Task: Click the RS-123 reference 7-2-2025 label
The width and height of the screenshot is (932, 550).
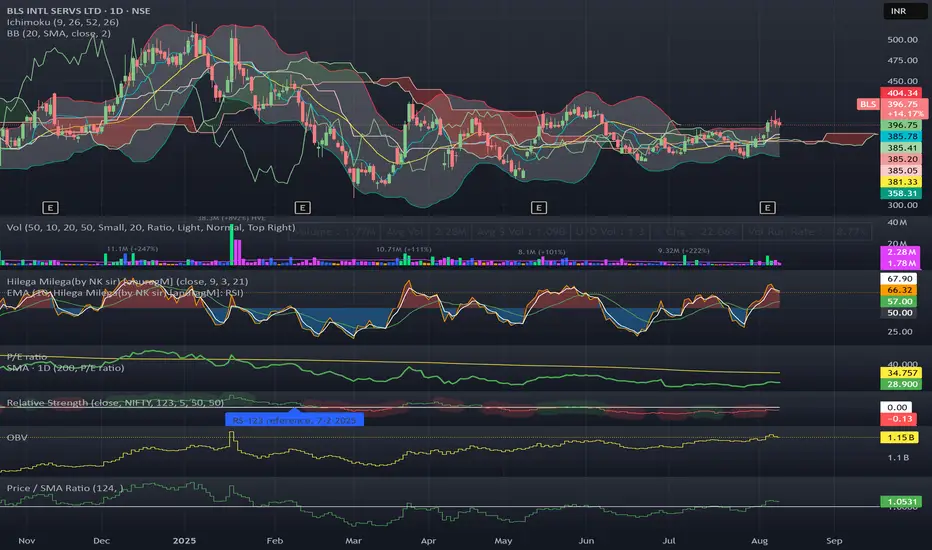Action: (x=294, y=420)
